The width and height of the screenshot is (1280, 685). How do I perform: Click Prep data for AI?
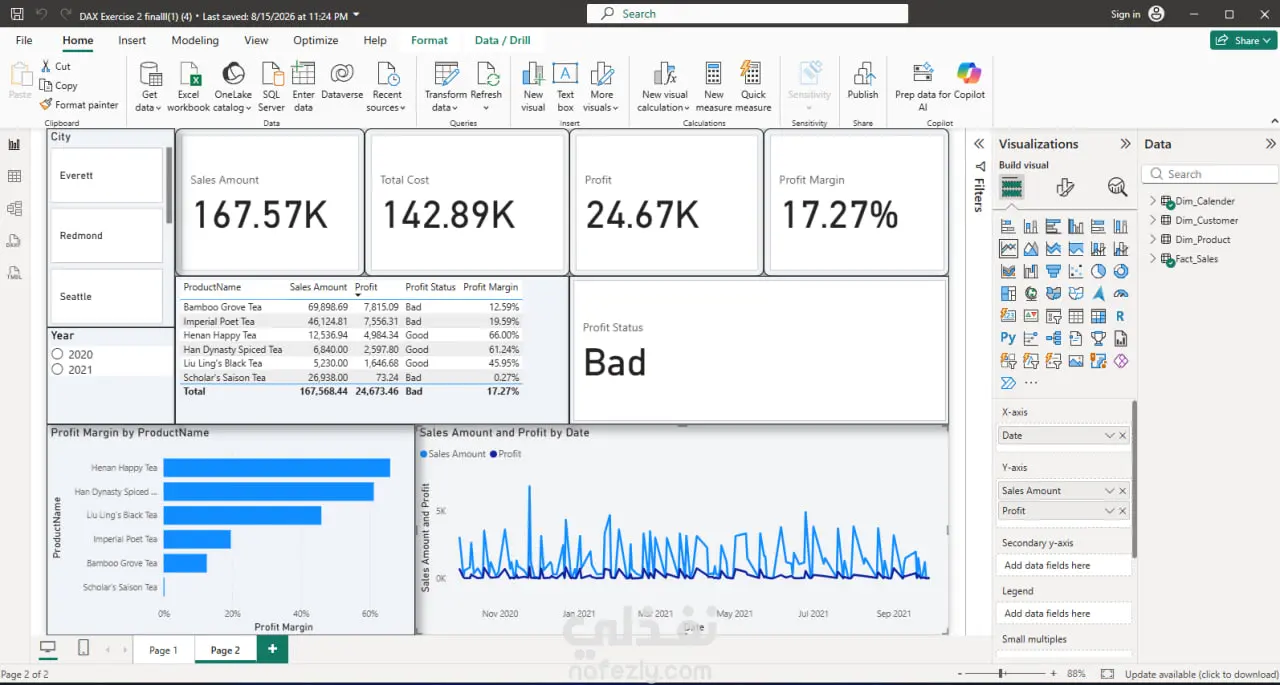(922, 86)
